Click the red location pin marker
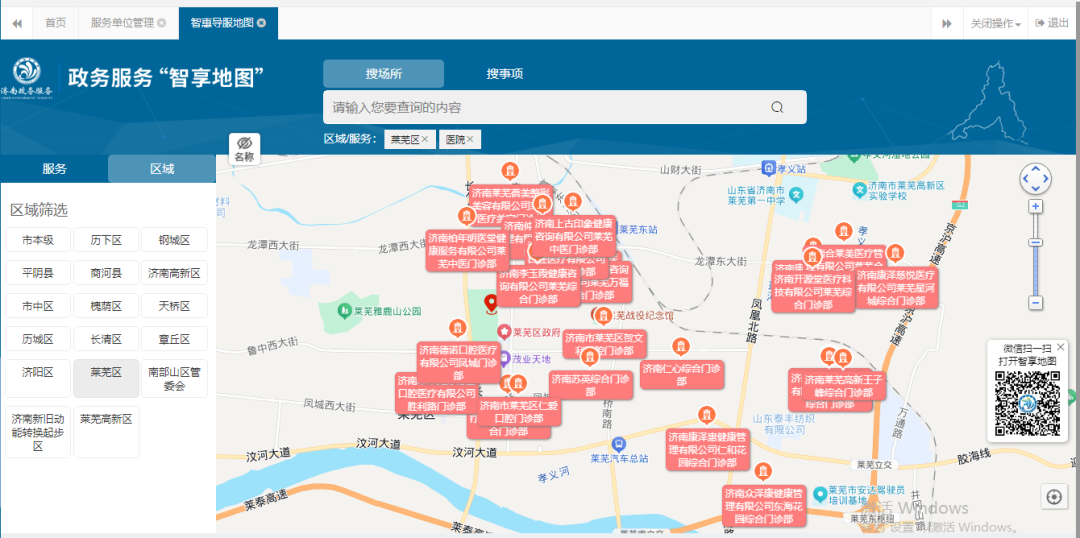Image resolution: width=1080 pixels, height=538 pixels. [x=491, y=304]
